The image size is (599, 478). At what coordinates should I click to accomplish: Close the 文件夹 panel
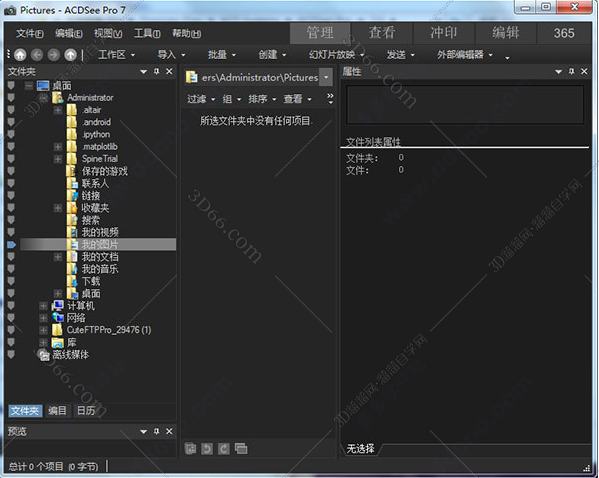[x=169, y=71]
